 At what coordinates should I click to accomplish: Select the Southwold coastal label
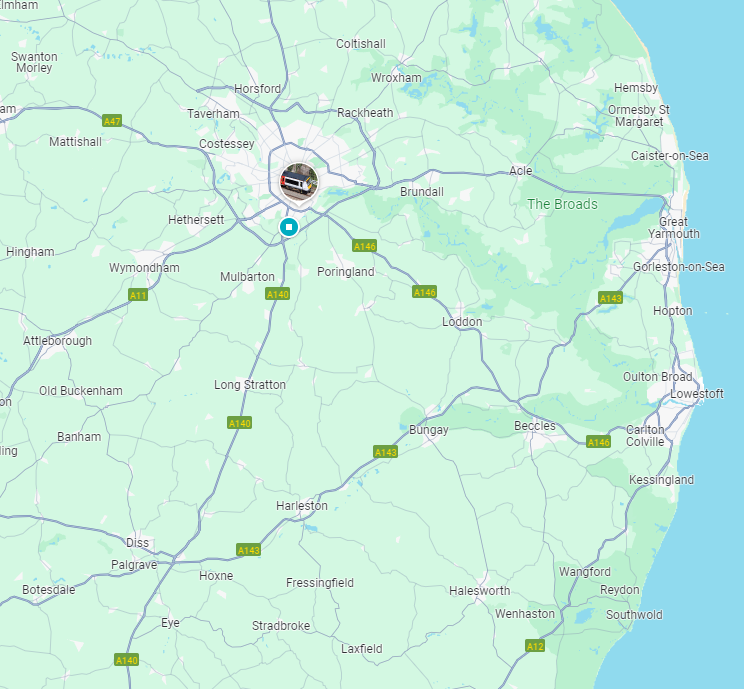(634, 615)
